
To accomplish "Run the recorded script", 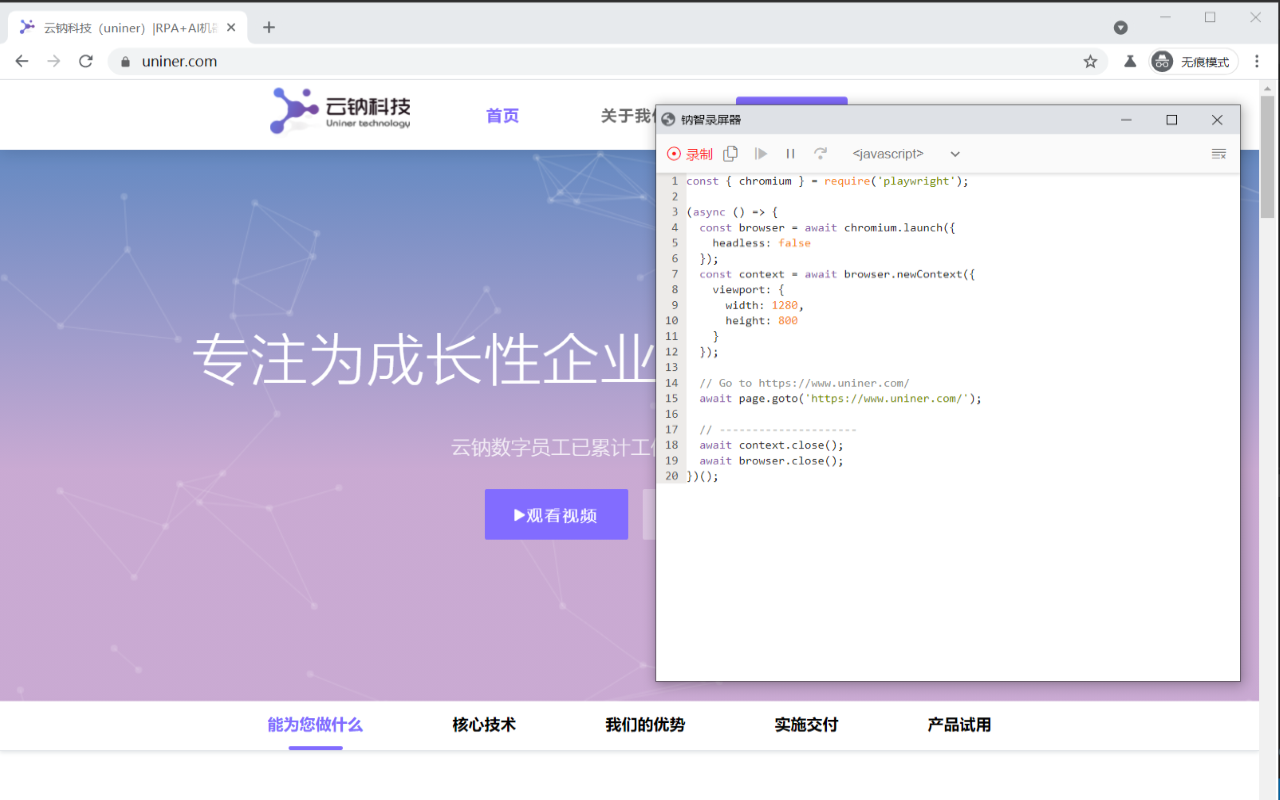I will click(760, 153).
